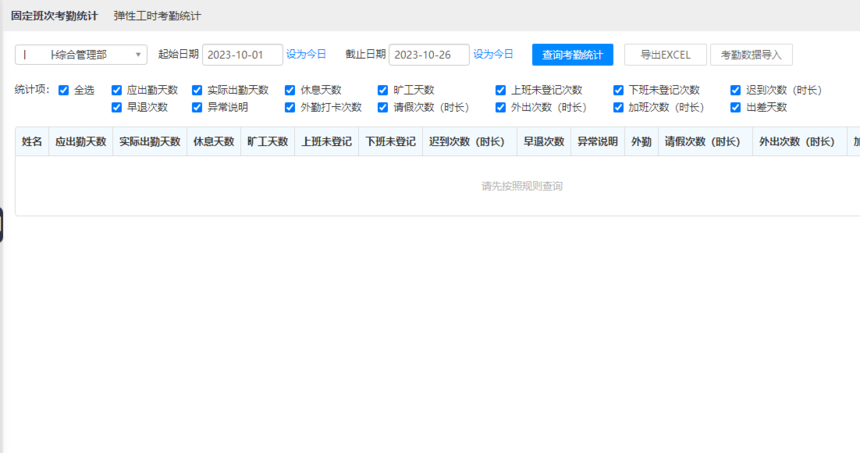
Task: Switch to 固定班次考勤统计 tab
Action: coord(54,16)
